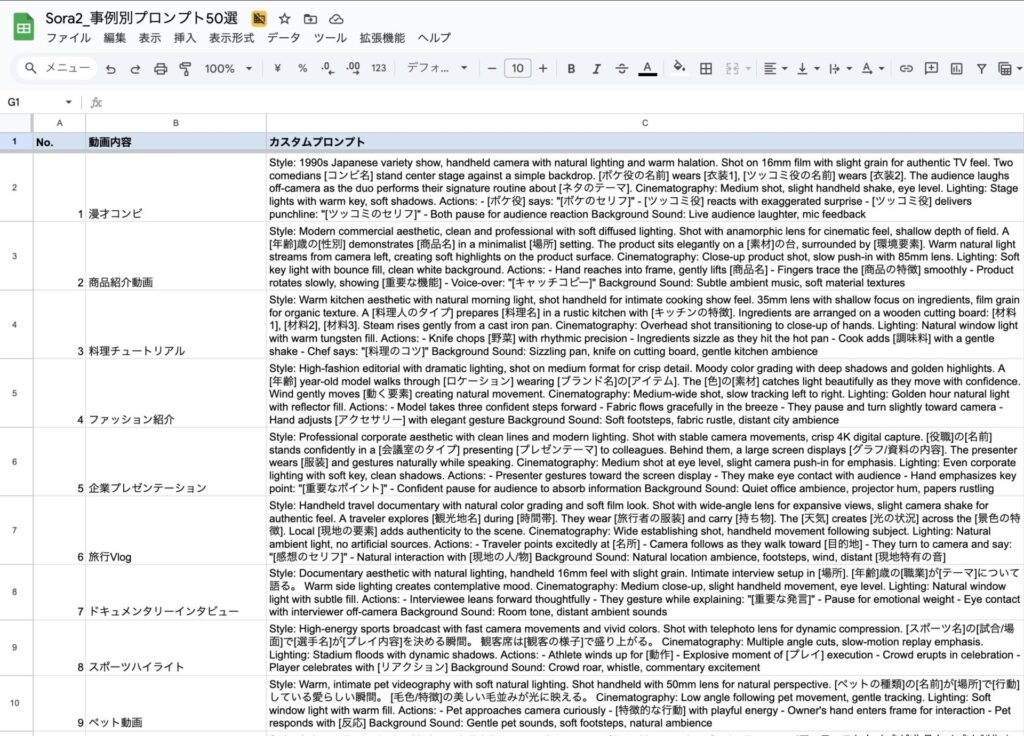1024x736 pixels.
Task: Click the insert chart icon
Action: (x=956, y=69)
